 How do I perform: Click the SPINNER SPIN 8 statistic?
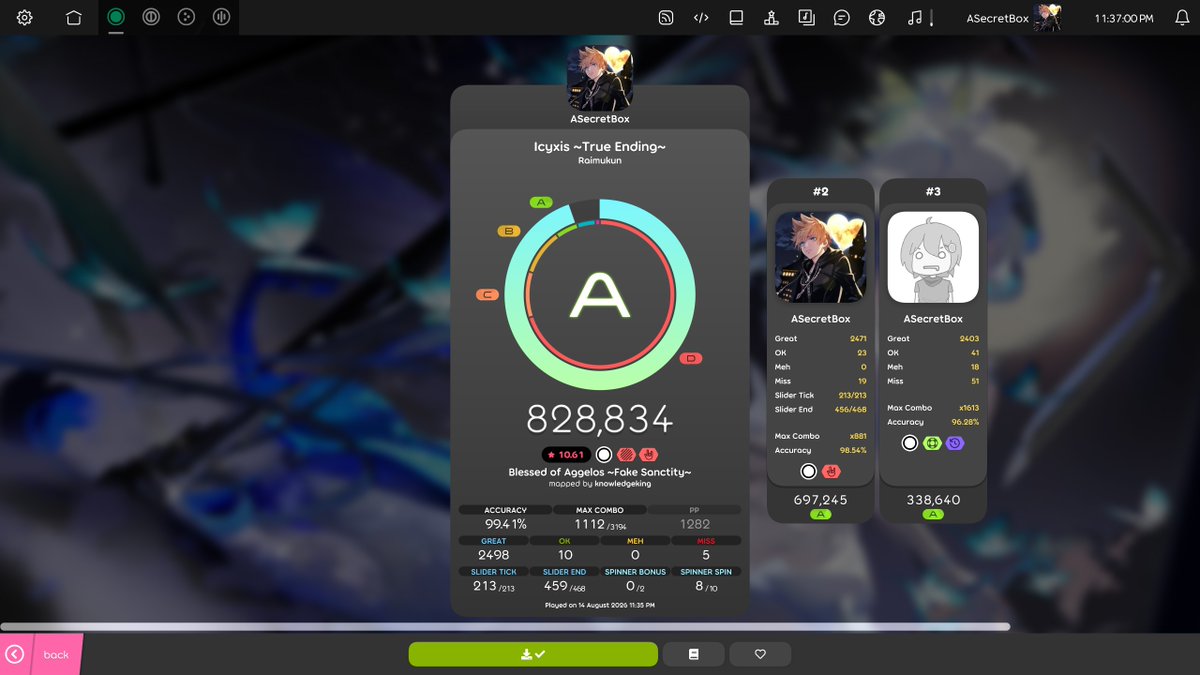click(706, 580)
